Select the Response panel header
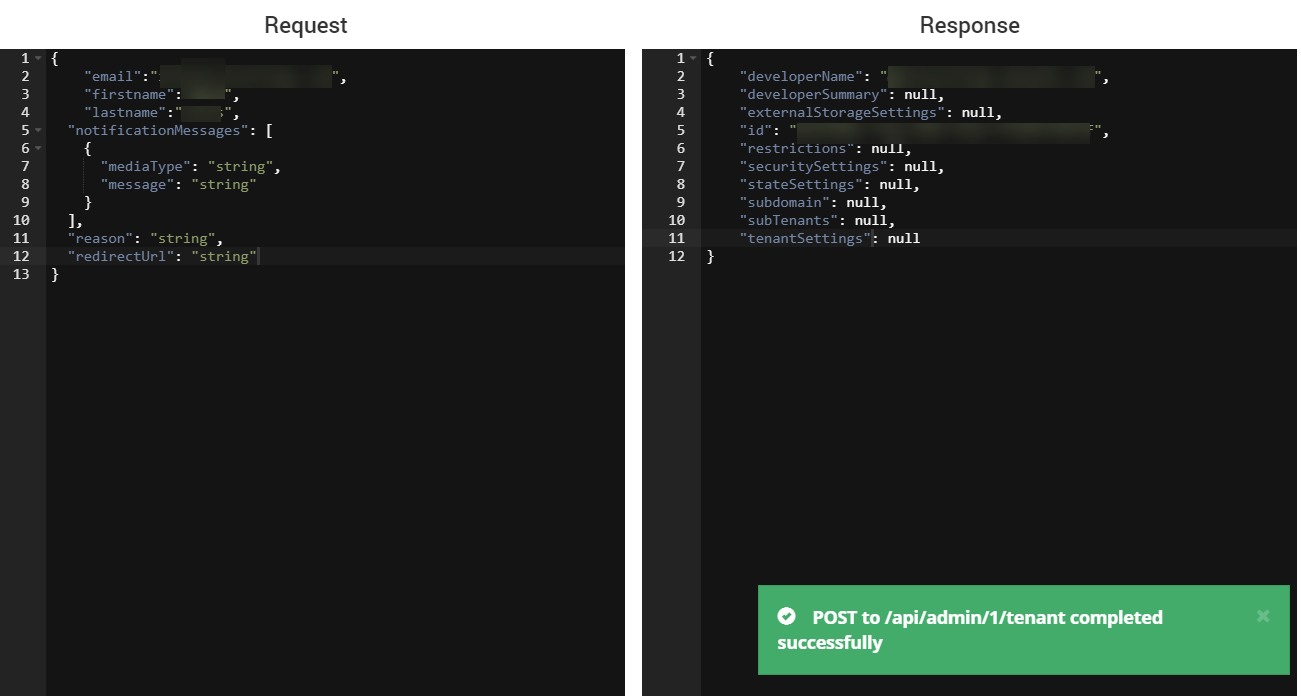This screenshot has width=1301, height=696. [969, 25]
